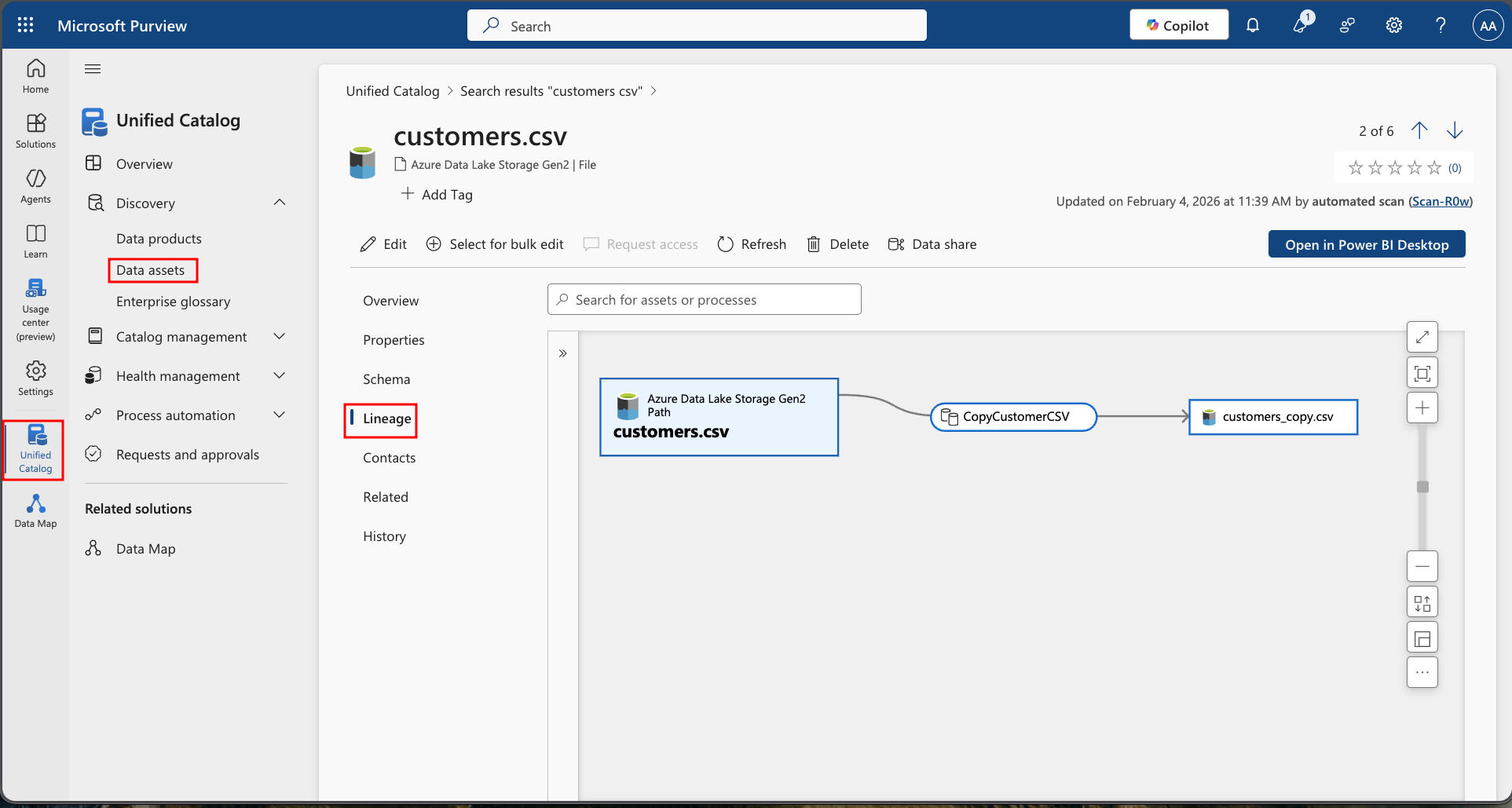Expand the lineage side panel chevron

point(562,353)
